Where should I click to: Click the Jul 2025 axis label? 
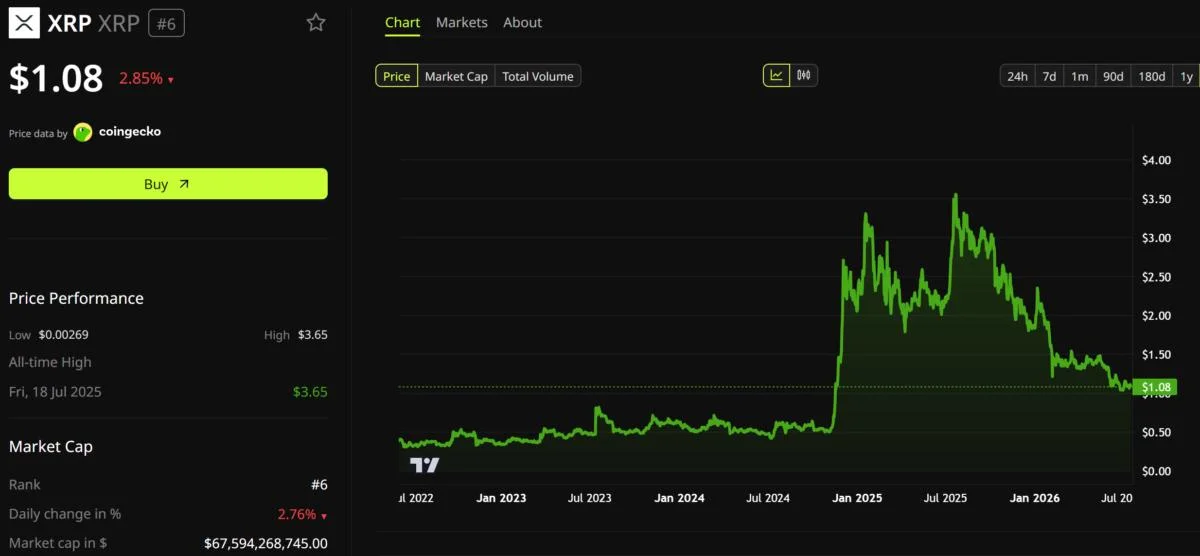point(945,497)
